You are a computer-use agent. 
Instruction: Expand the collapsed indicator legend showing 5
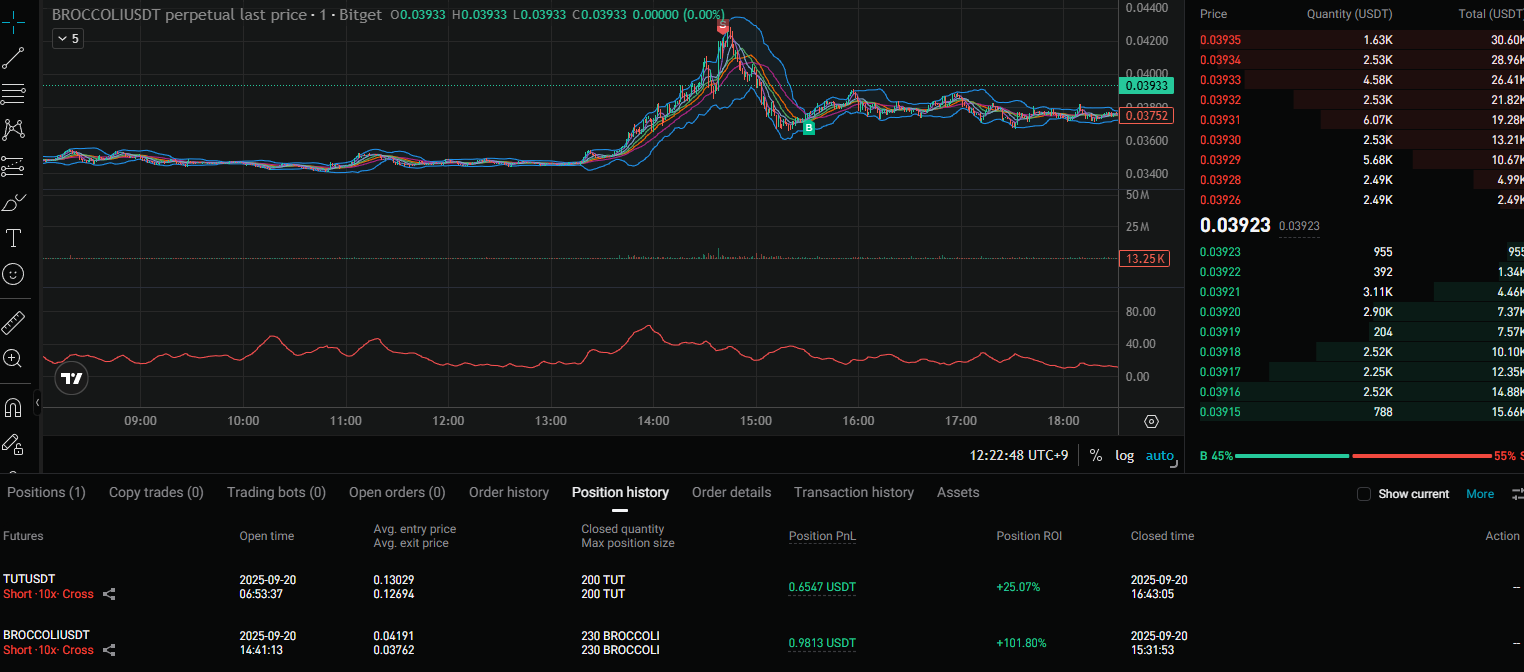click(67, 38)
